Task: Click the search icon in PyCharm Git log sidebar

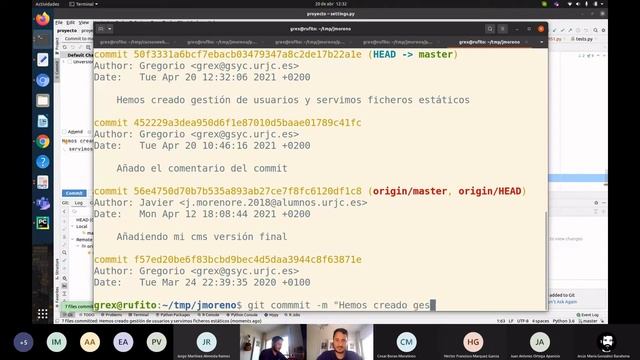Action: pos(64,253)
